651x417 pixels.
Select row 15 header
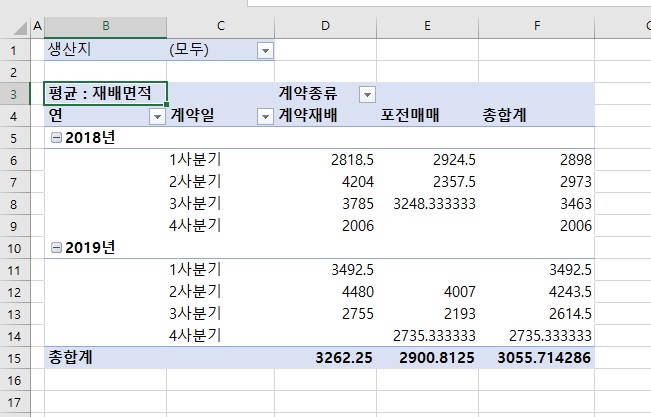click(16, 356)
